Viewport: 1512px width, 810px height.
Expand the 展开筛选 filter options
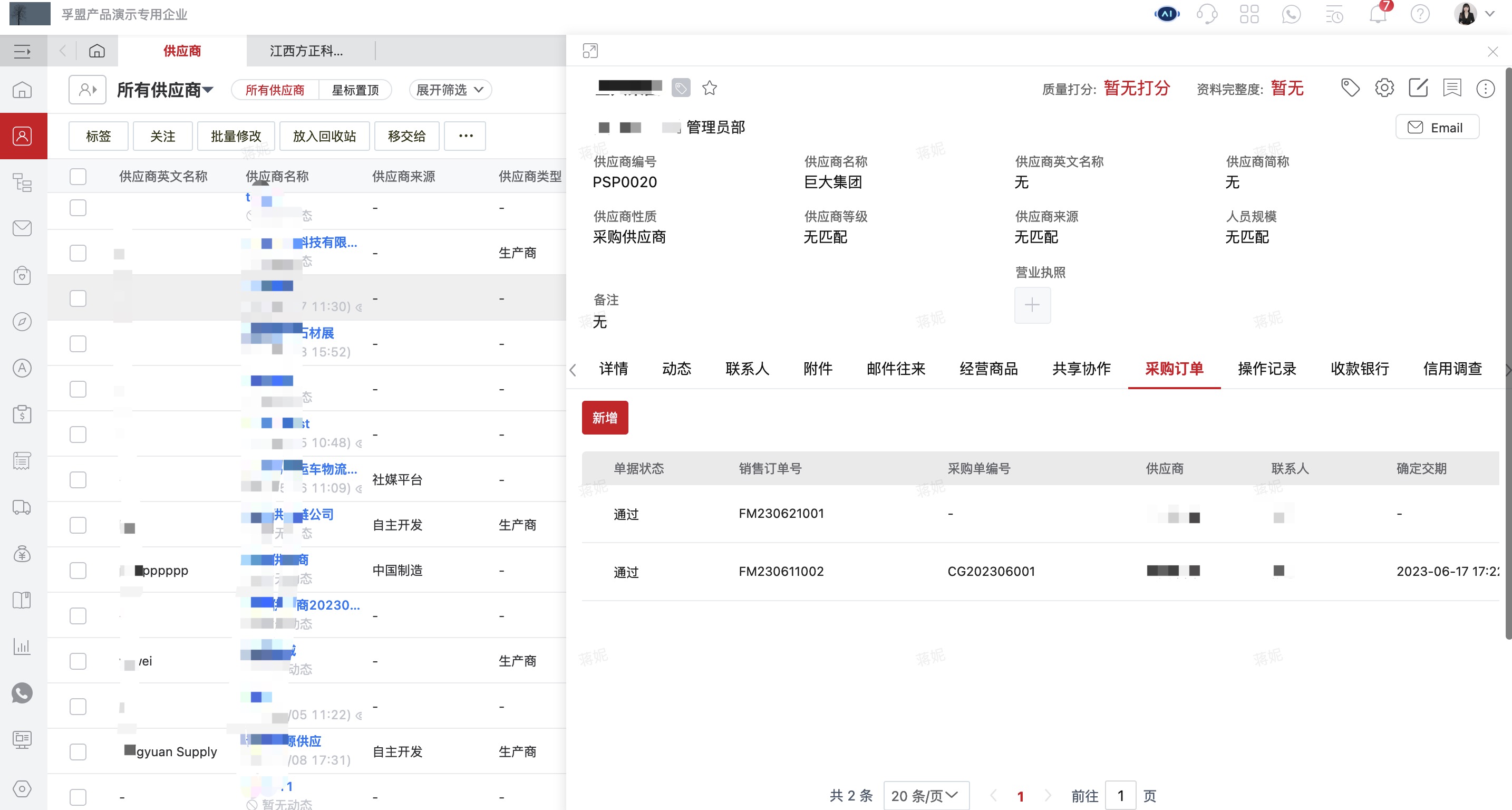click(450, 90)
